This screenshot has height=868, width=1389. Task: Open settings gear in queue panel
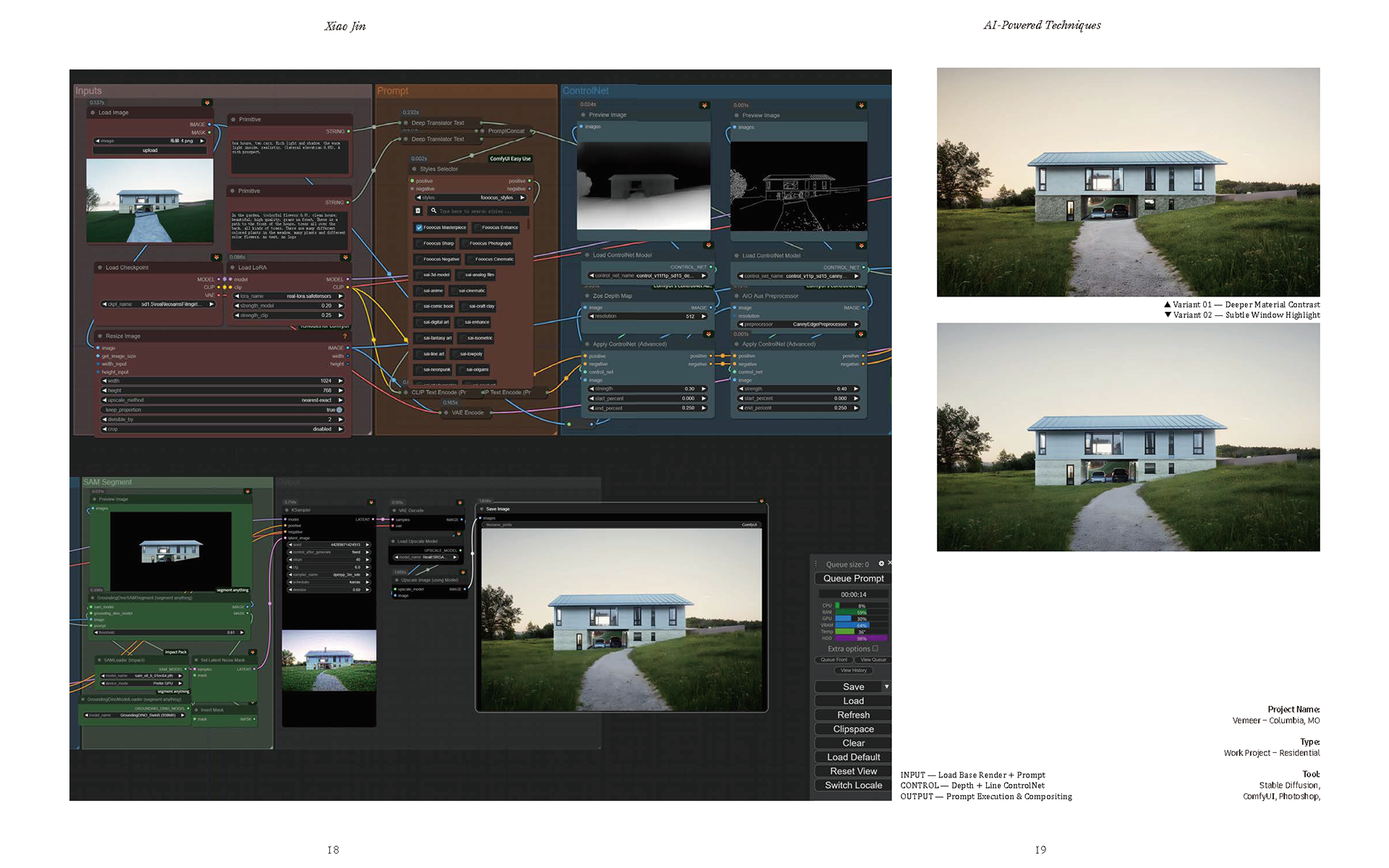[x=880, y=563]
